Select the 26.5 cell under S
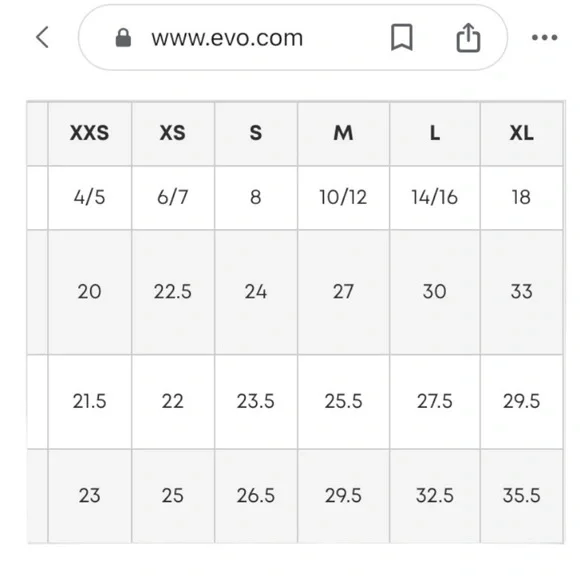580x580 pixels. (x=256, y=496)
